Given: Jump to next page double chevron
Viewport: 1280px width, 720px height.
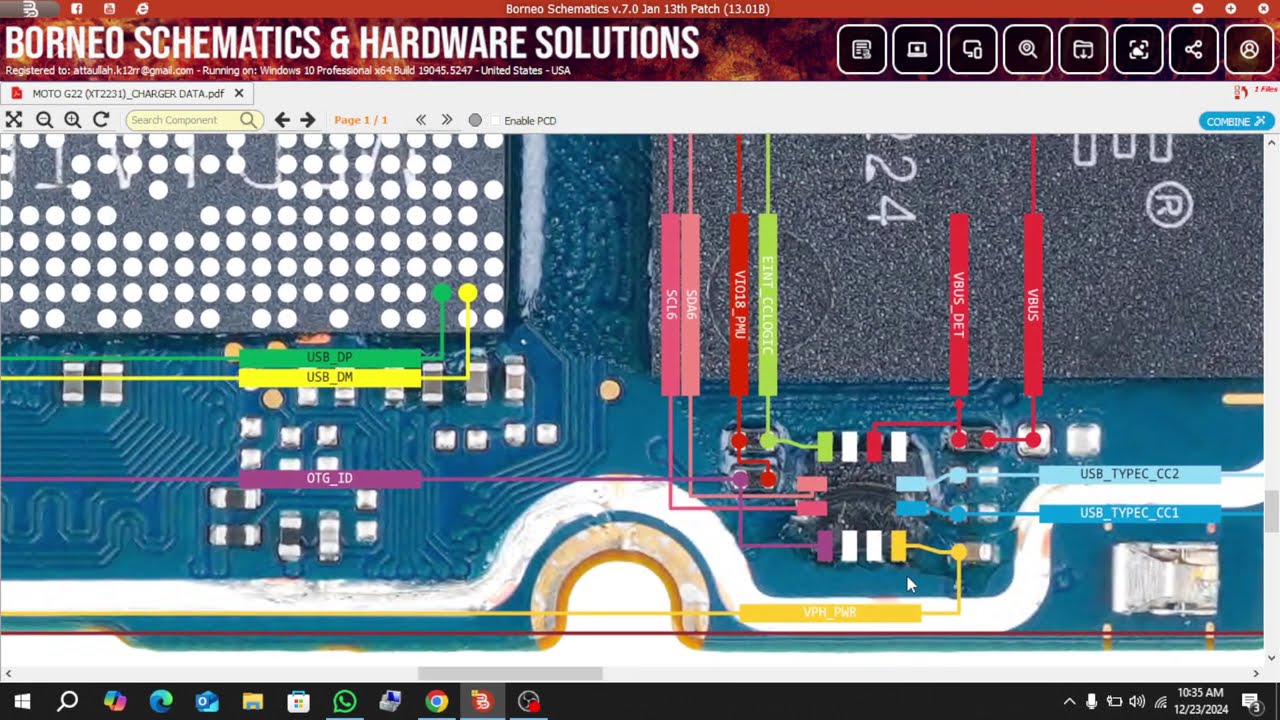Looking at the screenshot, I should pyautogui.click(x=447, y=120).
